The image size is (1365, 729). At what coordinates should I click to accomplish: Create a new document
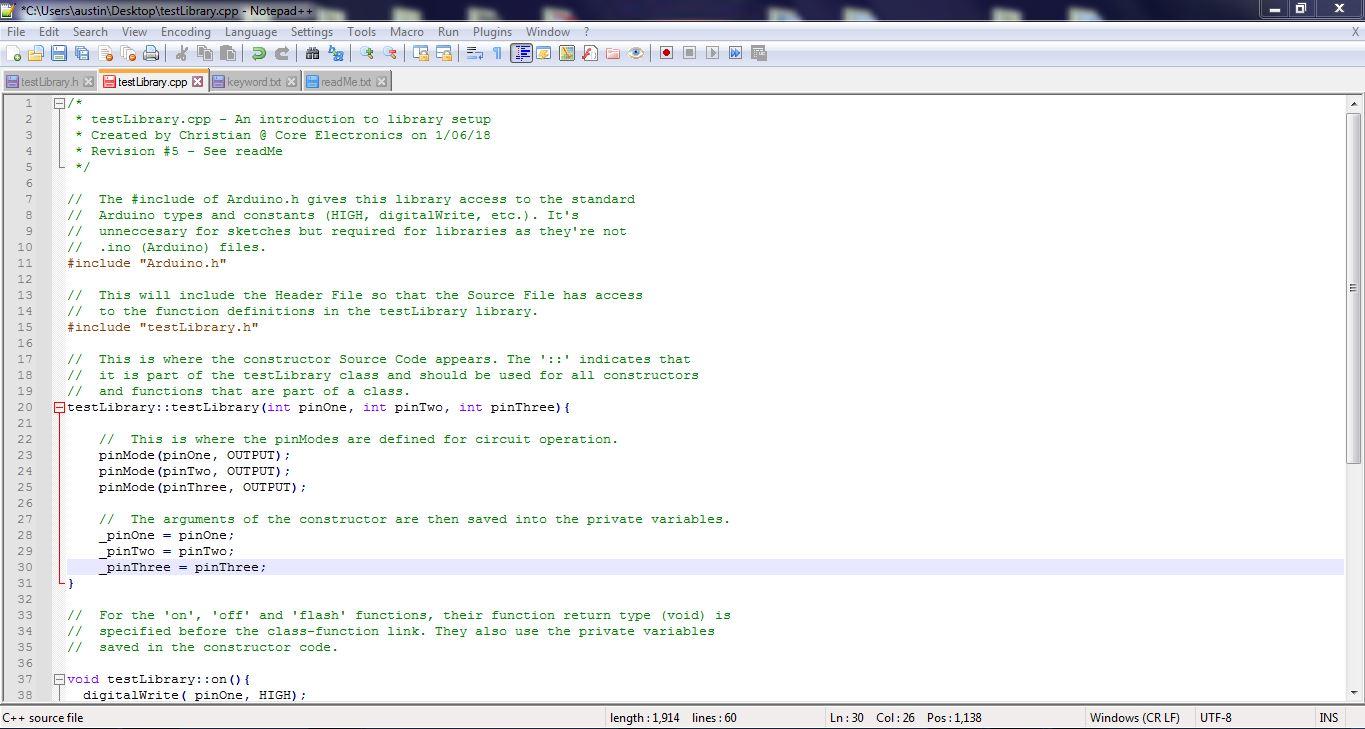pos(16,53)
